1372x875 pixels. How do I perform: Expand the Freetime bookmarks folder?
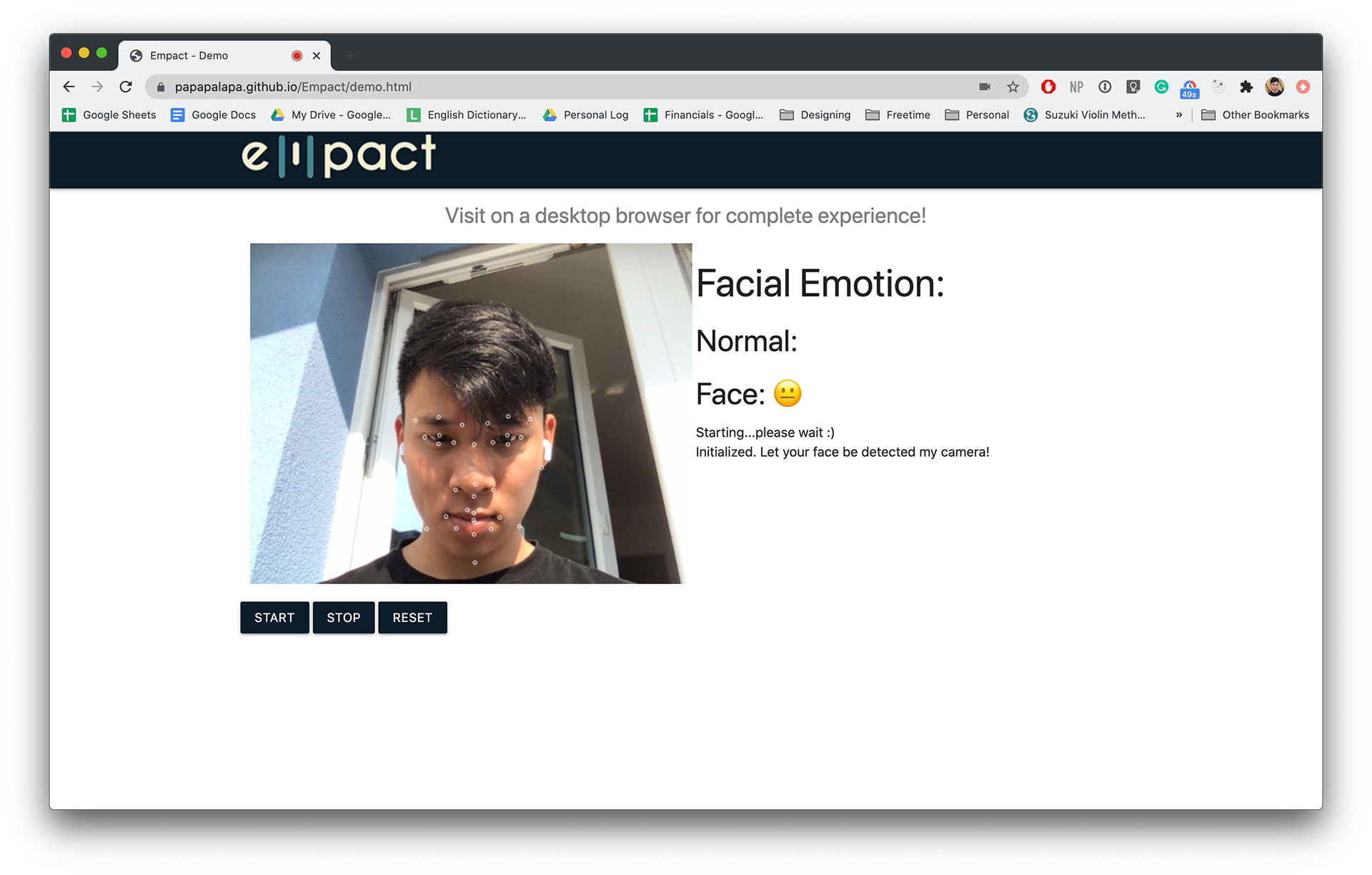click(898, 115)
